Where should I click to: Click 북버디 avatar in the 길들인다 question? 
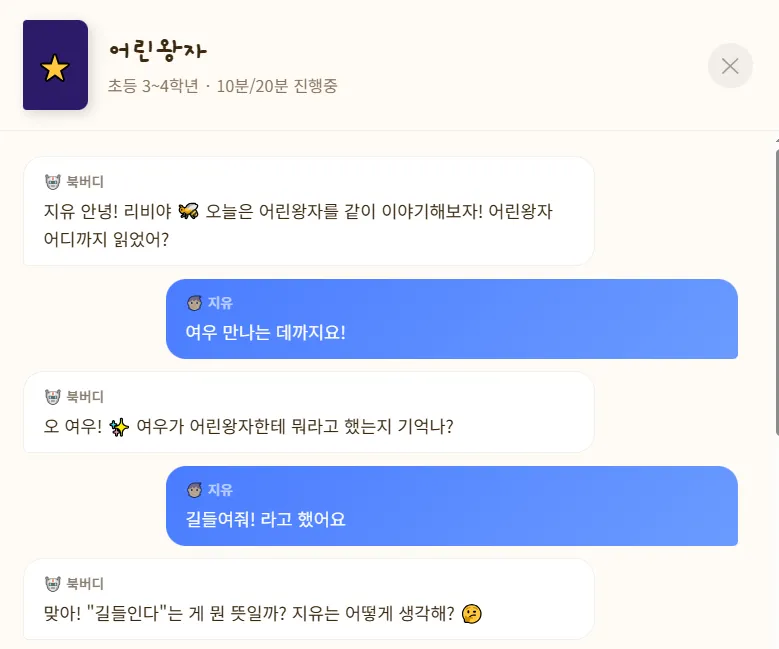coord(53,584)
